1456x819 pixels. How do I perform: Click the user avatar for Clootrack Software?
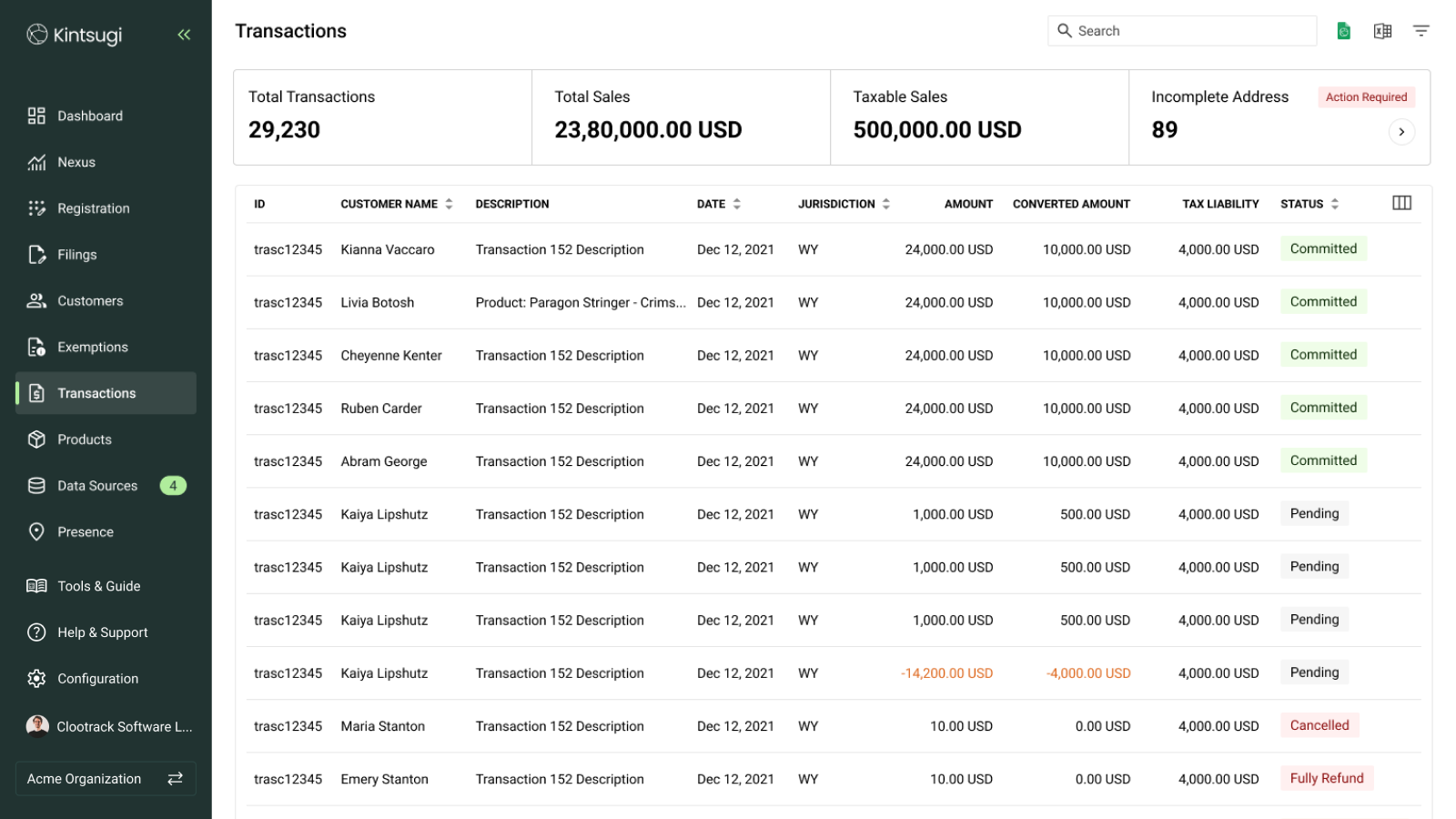click(37, 726)
